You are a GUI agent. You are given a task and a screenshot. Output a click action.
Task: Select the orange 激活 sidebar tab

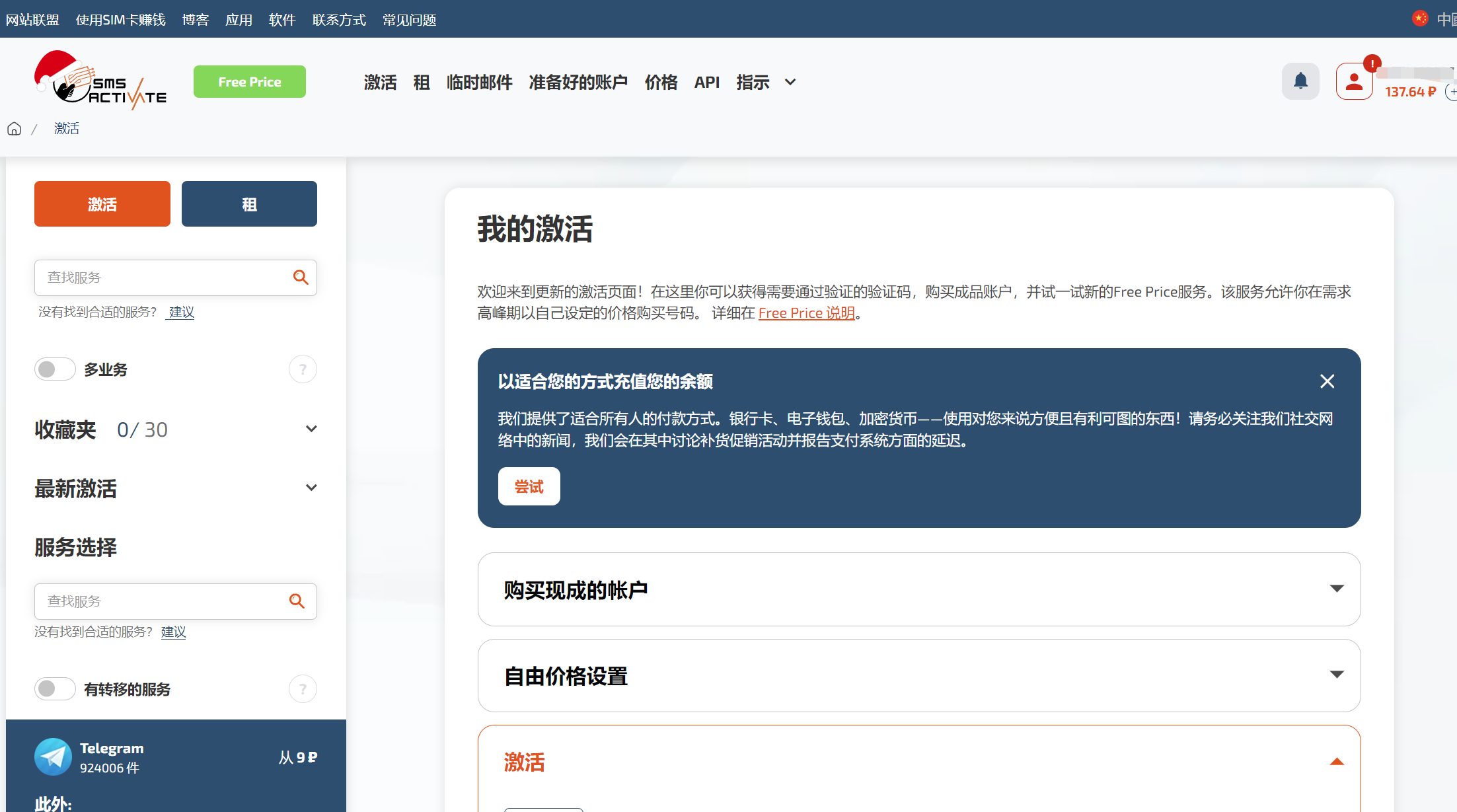click(x=102, y=203)
